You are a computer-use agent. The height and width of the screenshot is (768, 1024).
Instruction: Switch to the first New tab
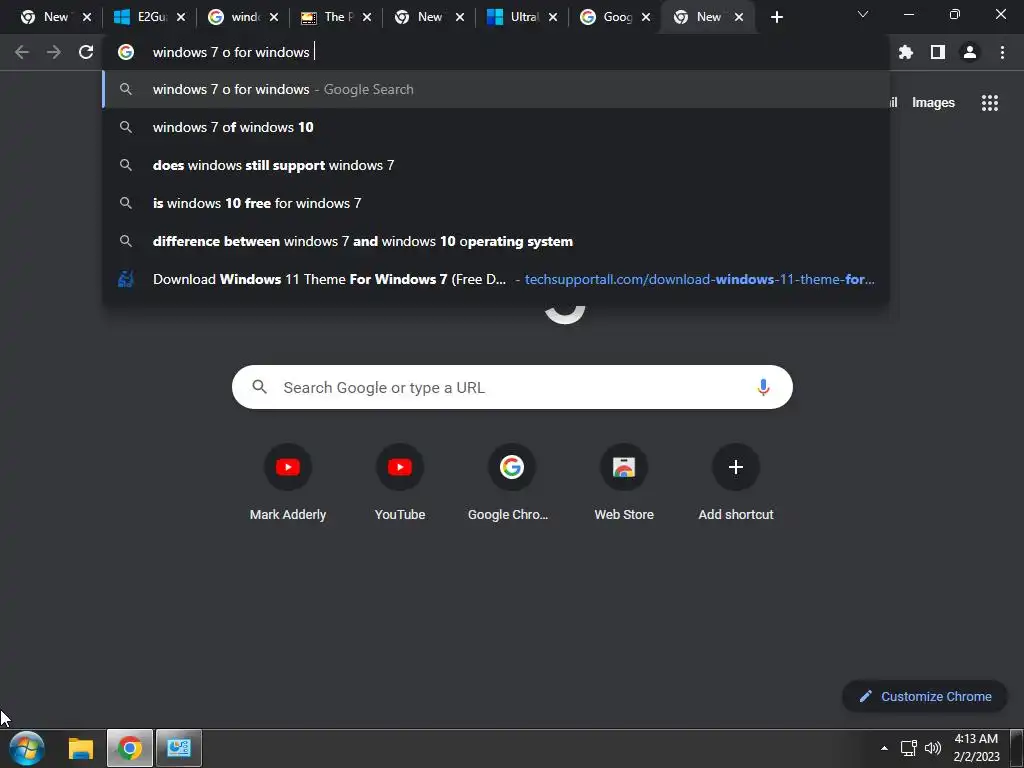tap(54, 17)
